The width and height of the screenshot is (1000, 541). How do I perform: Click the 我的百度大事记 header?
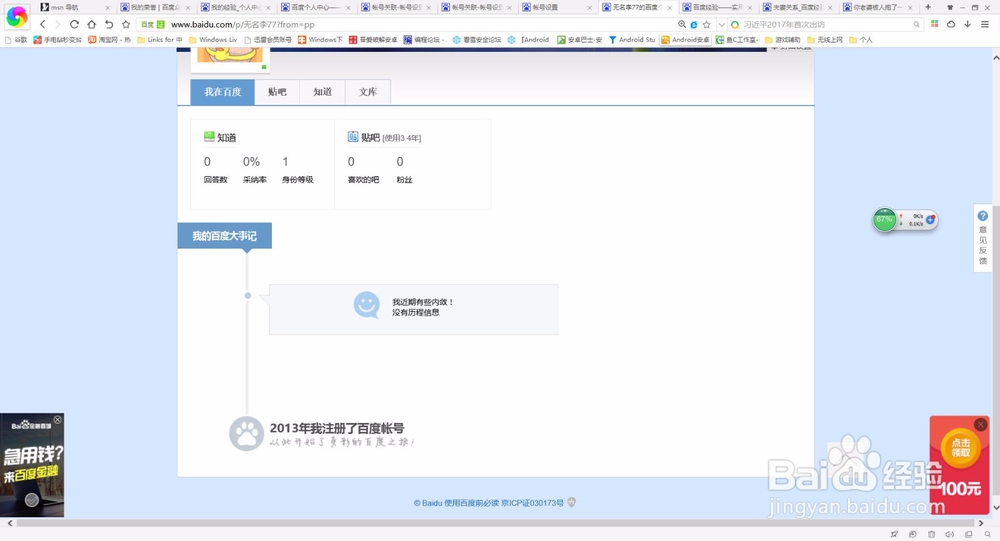tap(224, 235)
